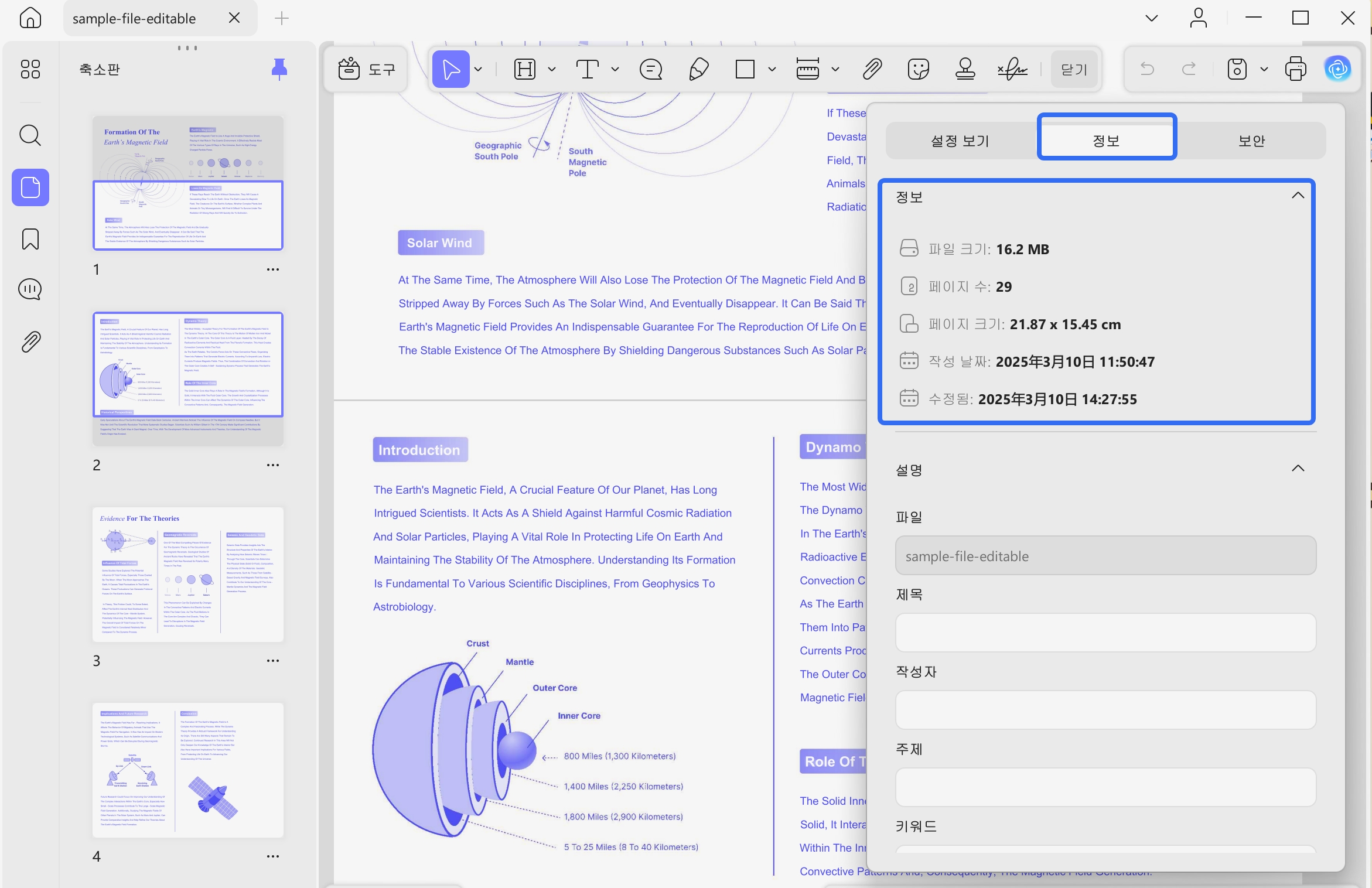Select the sticker tool icon
The image size is (1372, 888).
[918, 69]
